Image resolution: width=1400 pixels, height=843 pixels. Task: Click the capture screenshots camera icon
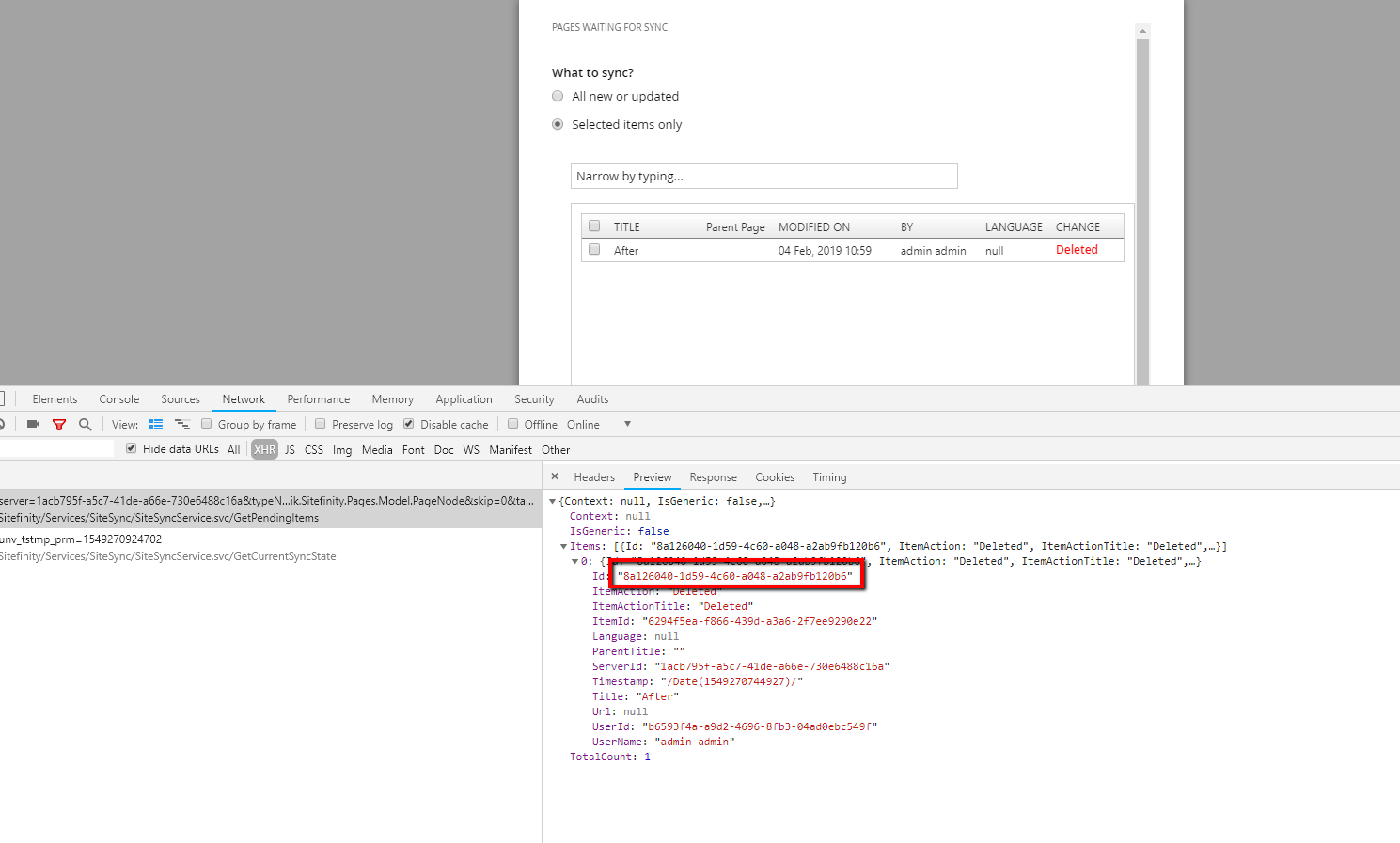pyautogui.click(x=33, y=425)
